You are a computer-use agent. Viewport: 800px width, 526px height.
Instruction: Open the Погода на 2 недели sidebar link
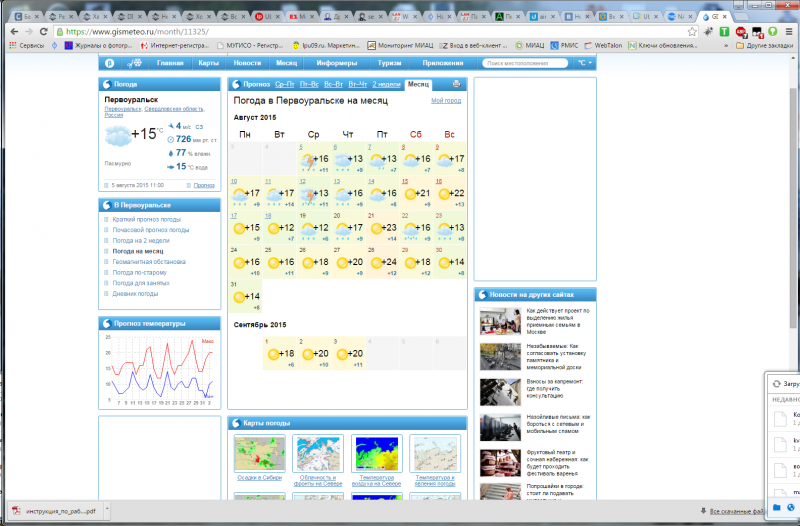(x=141, y=241)
